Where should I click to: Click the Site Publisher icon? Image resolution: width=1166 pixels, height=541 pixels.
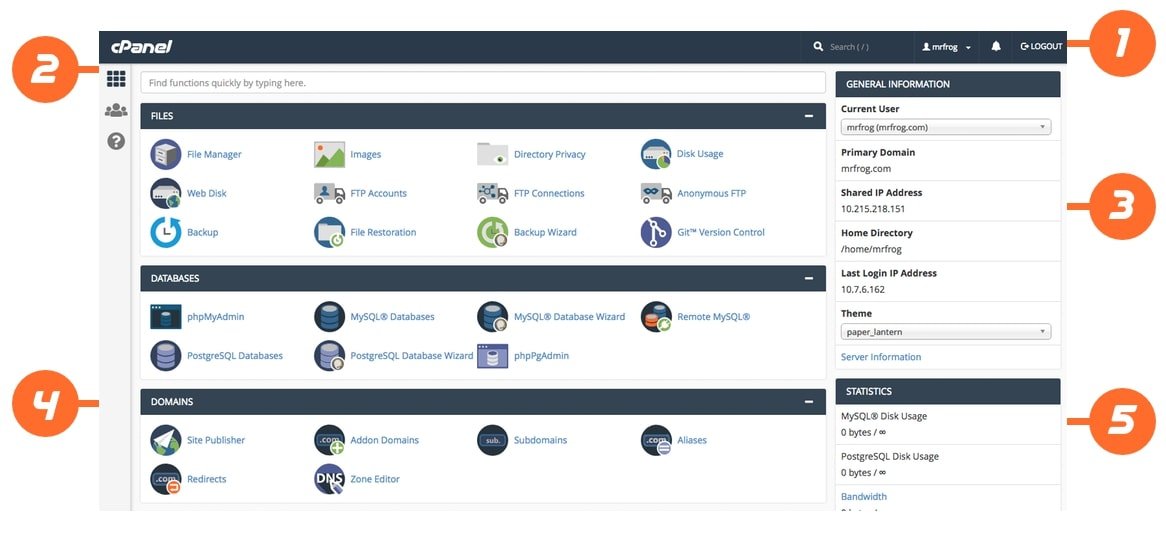[166, 440]
